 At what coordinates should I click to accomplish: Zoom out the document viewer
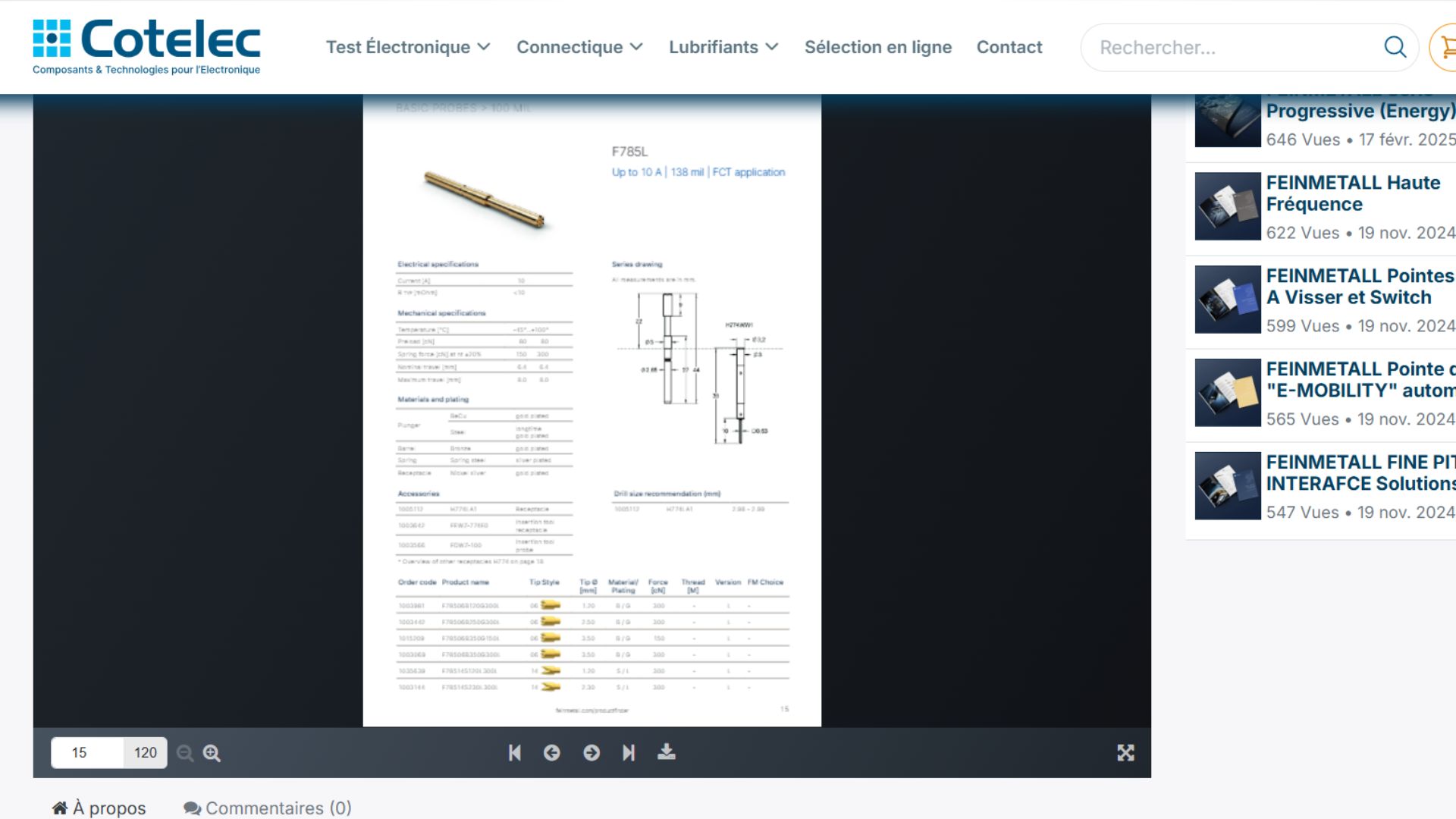click(x=184, y=753)
